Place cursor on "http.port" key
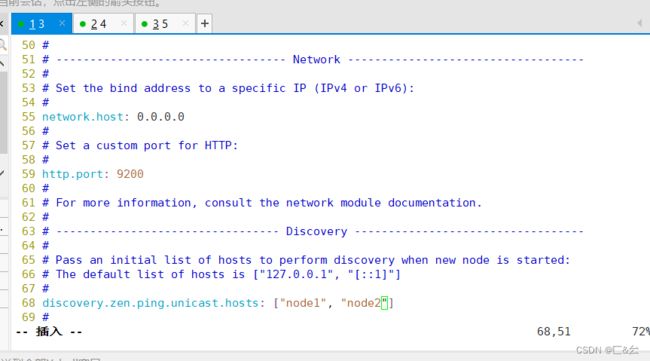Viewport: 650px width, 361px height. pyautogui.click(x=72, y=174)
